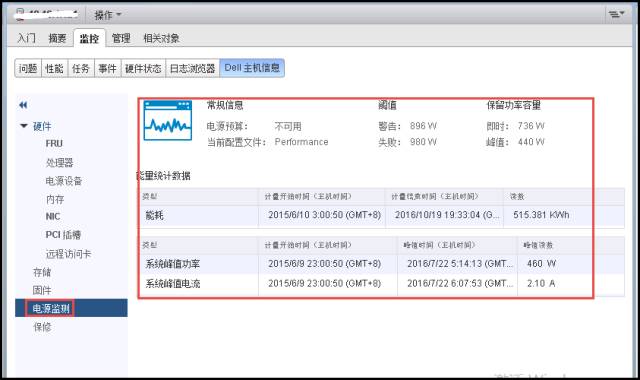
Task: Select NIC in the hardware tree
Action: pos(53,216)
